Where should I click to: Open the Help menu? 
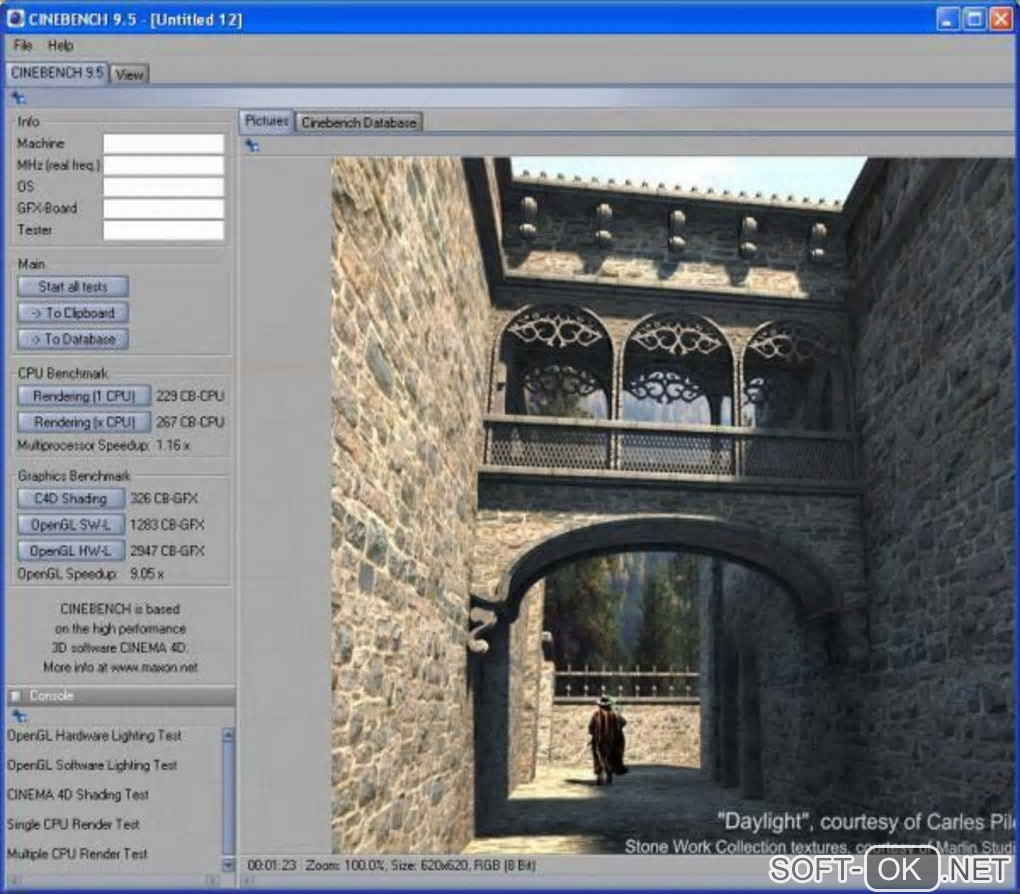point(60,46)
